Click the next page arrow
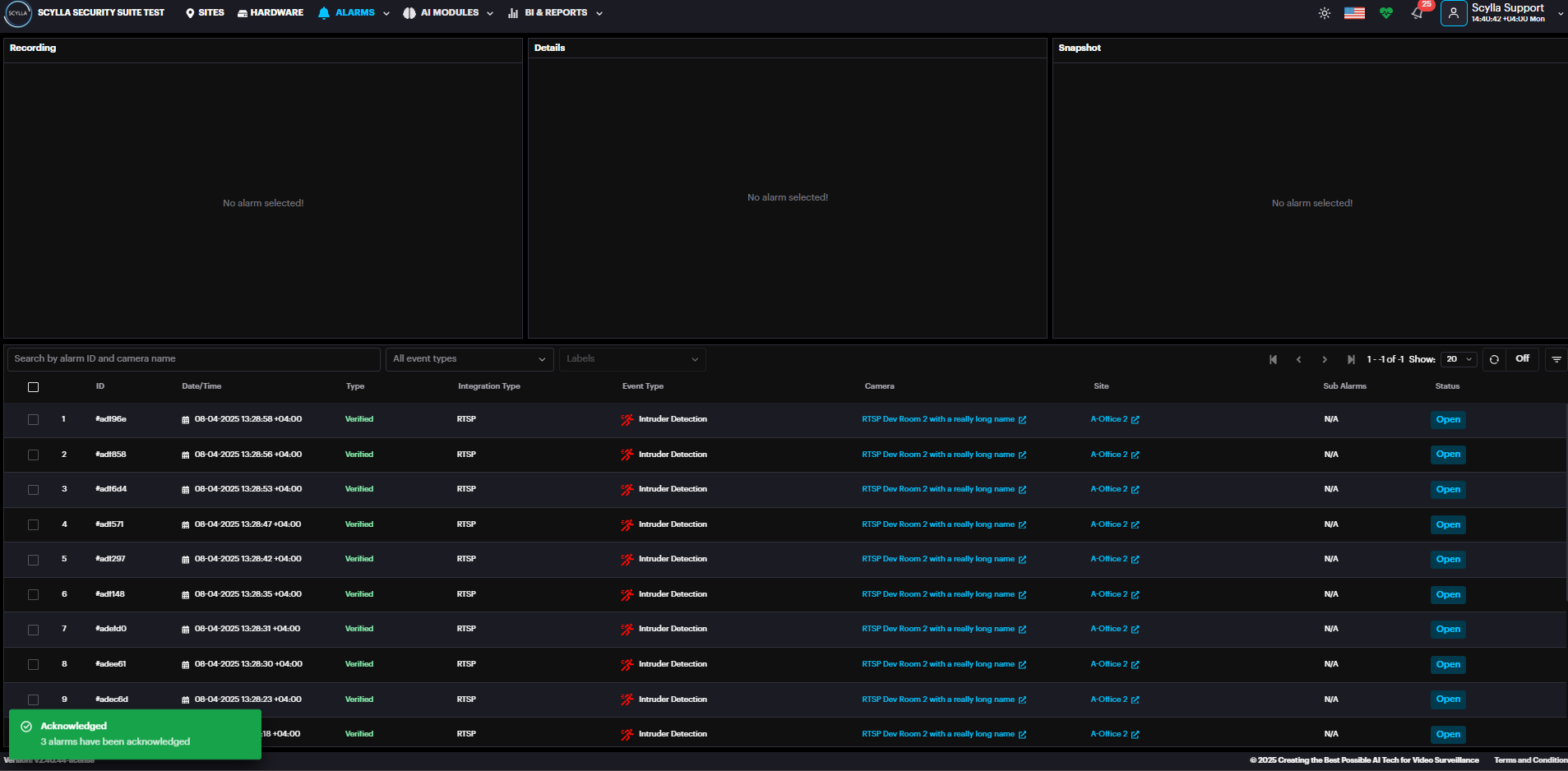The height and width of the screenshot is (771, 1568). (1324, 359)
